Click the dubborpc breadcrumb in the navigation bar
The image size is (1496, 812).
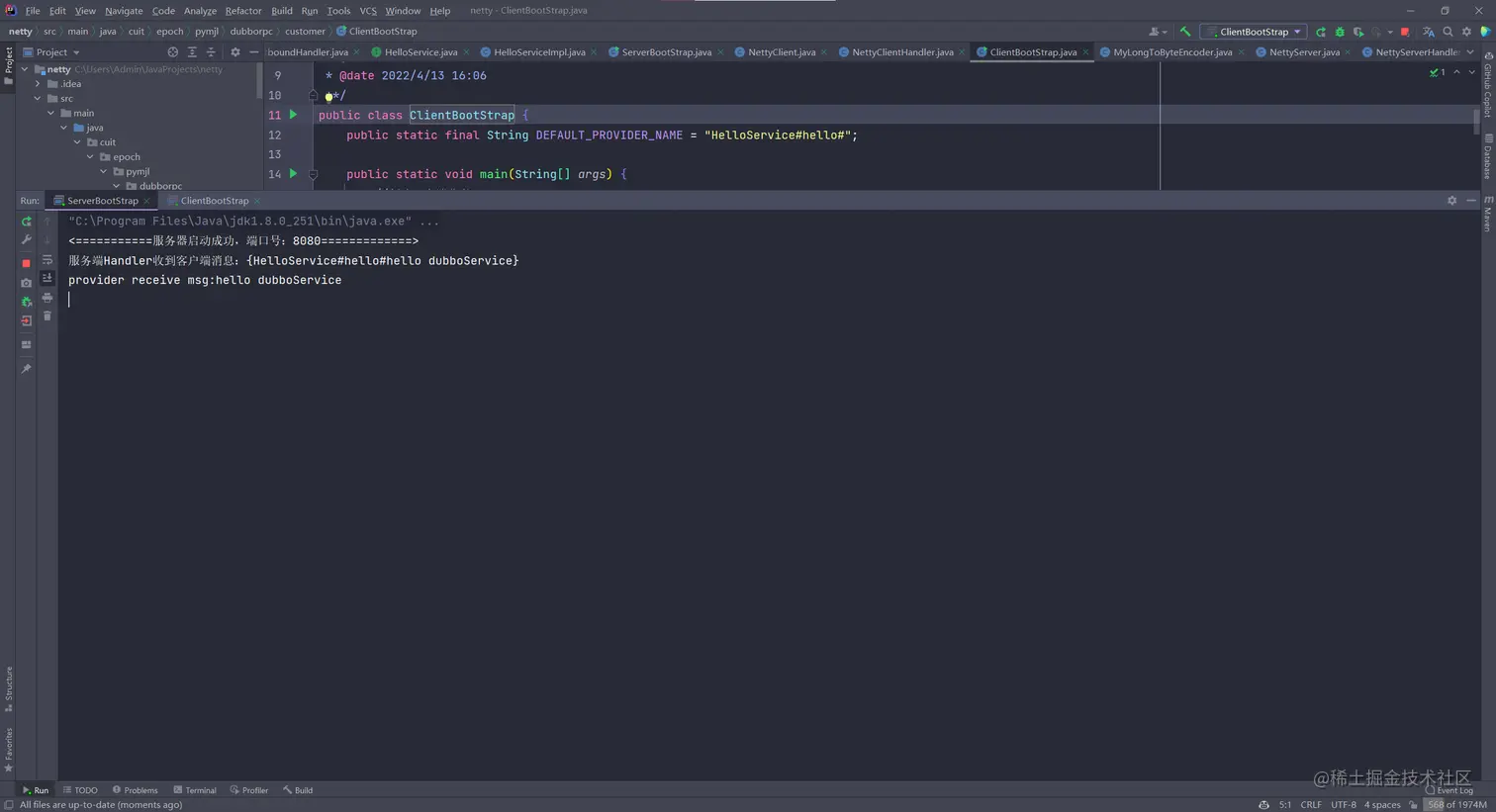[251, 32]
